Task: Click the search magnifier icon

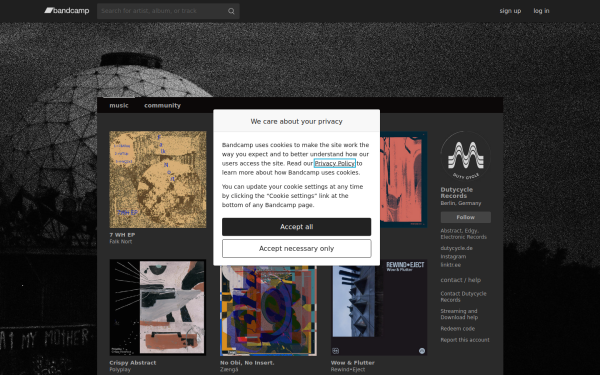Action: tap(231, 11)
